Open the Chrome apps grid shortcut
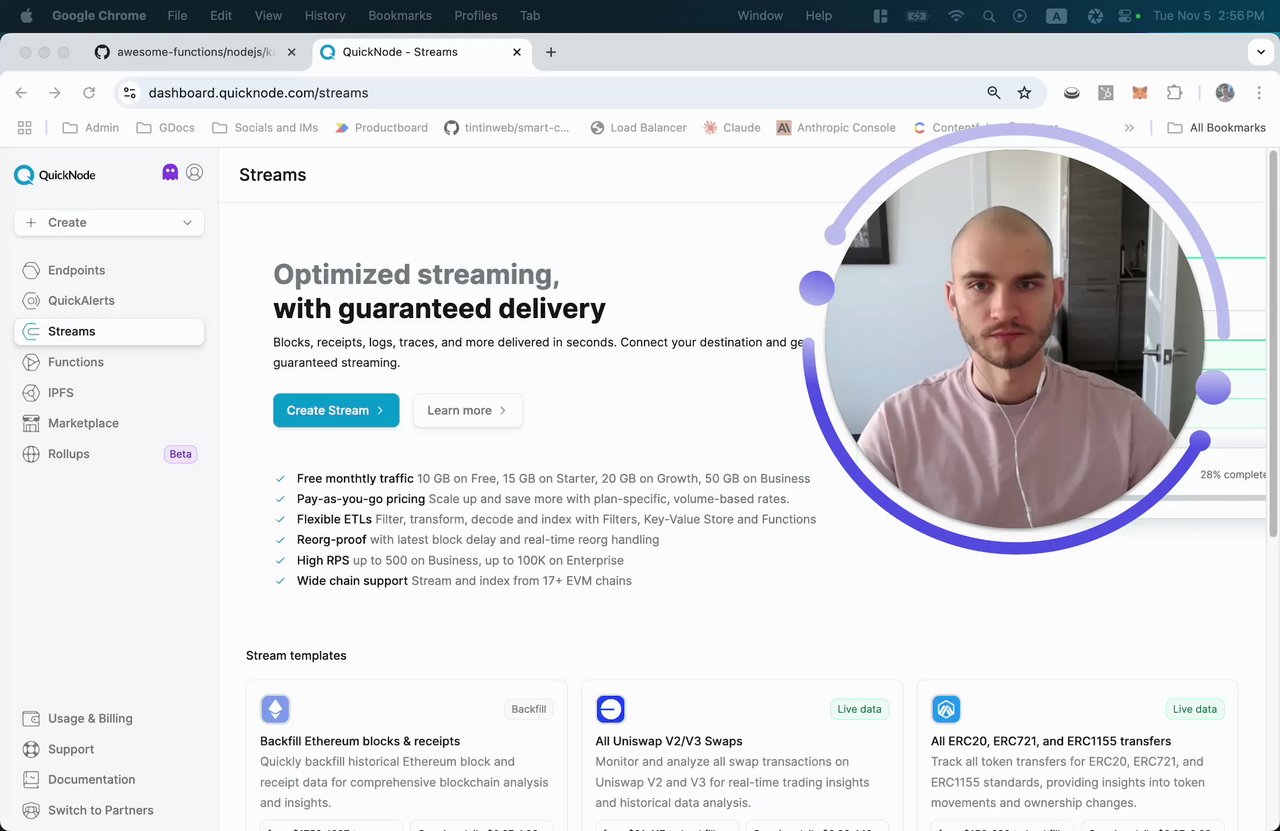This screenshot has height=831, width=1280. (25, 127)
